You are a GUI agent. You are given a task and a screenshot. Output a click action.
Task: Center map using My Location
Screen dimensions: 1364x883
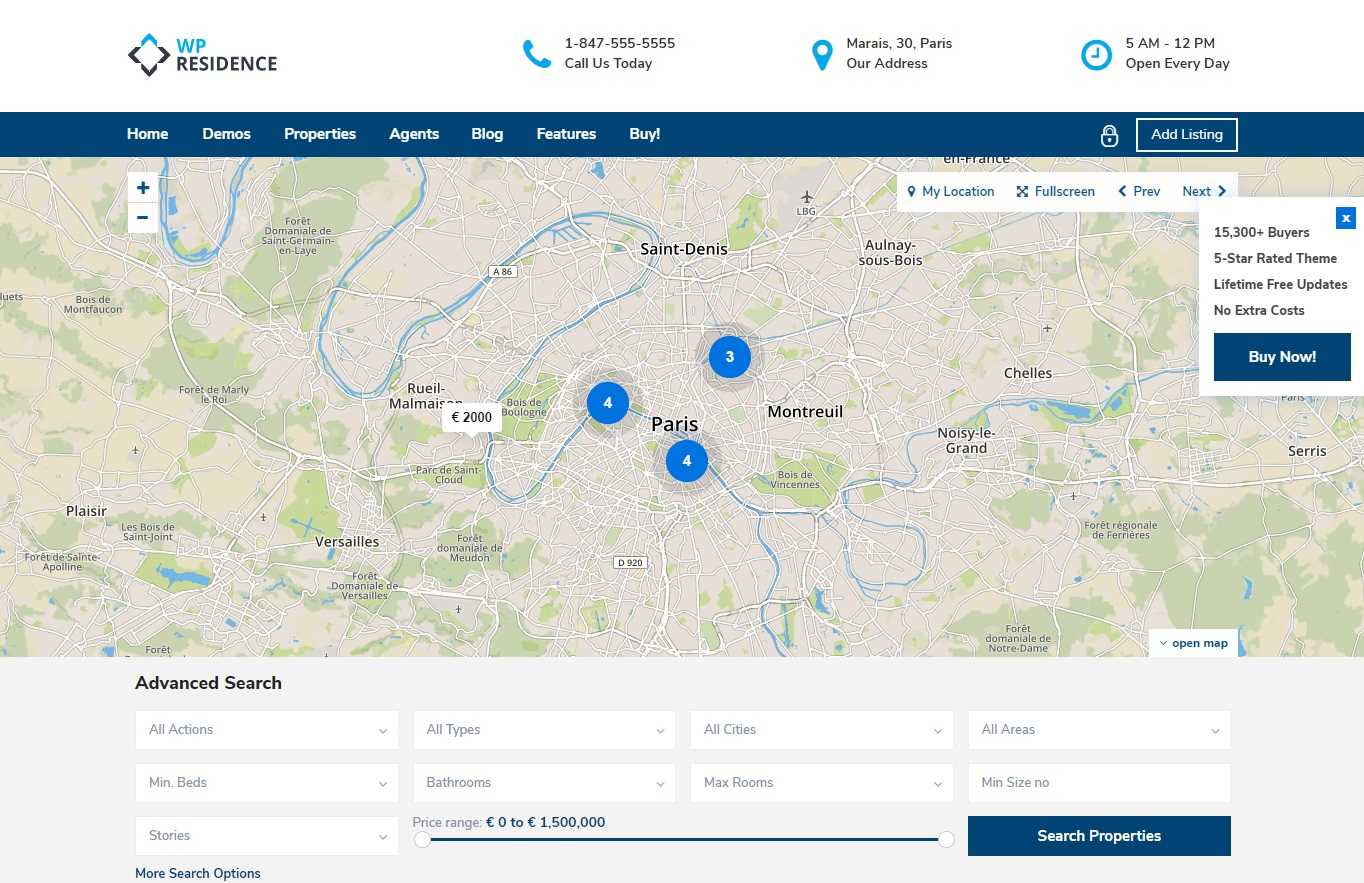950,191
